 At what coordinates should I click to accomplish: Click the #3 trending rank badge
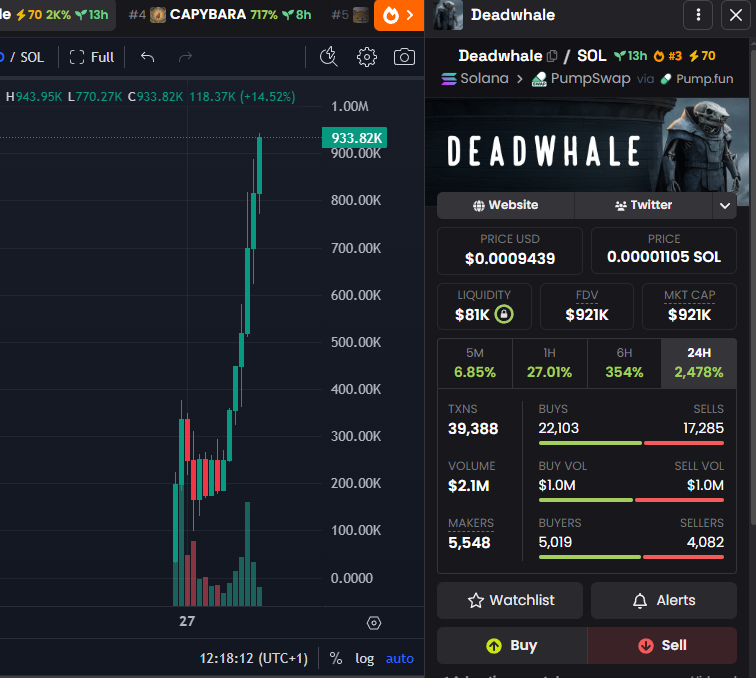[668, 56]
